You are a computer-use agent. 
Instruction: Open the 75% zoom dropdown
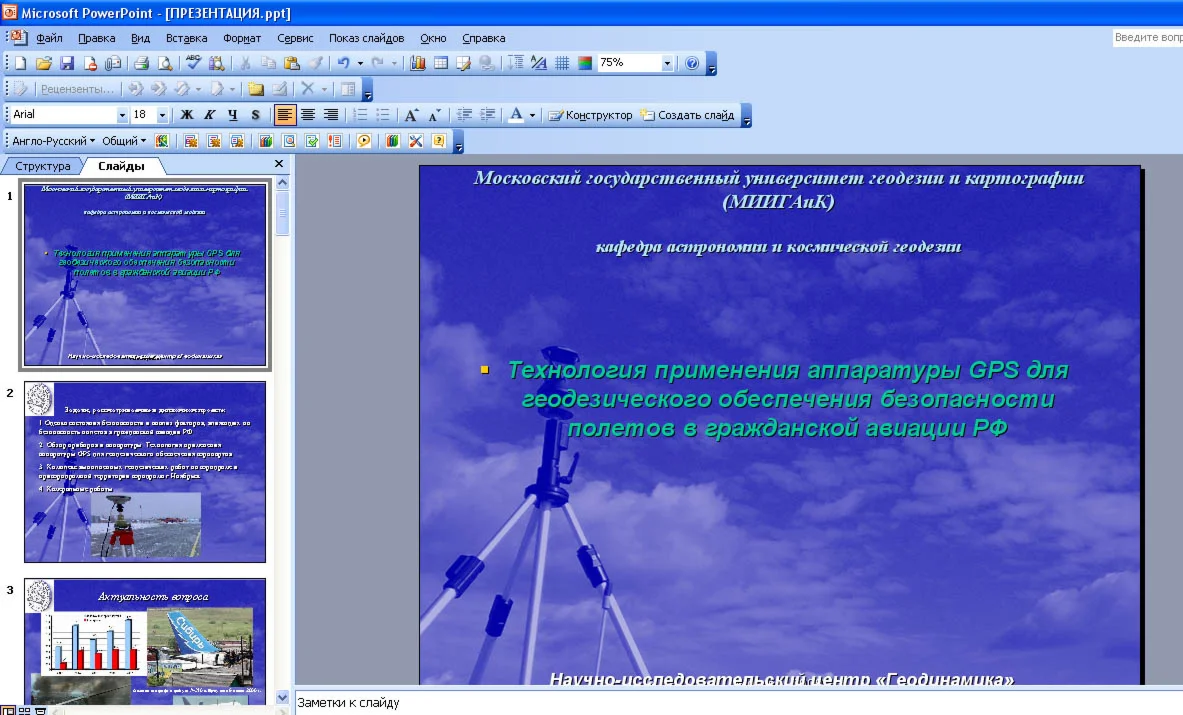click(x=667, y=63)
